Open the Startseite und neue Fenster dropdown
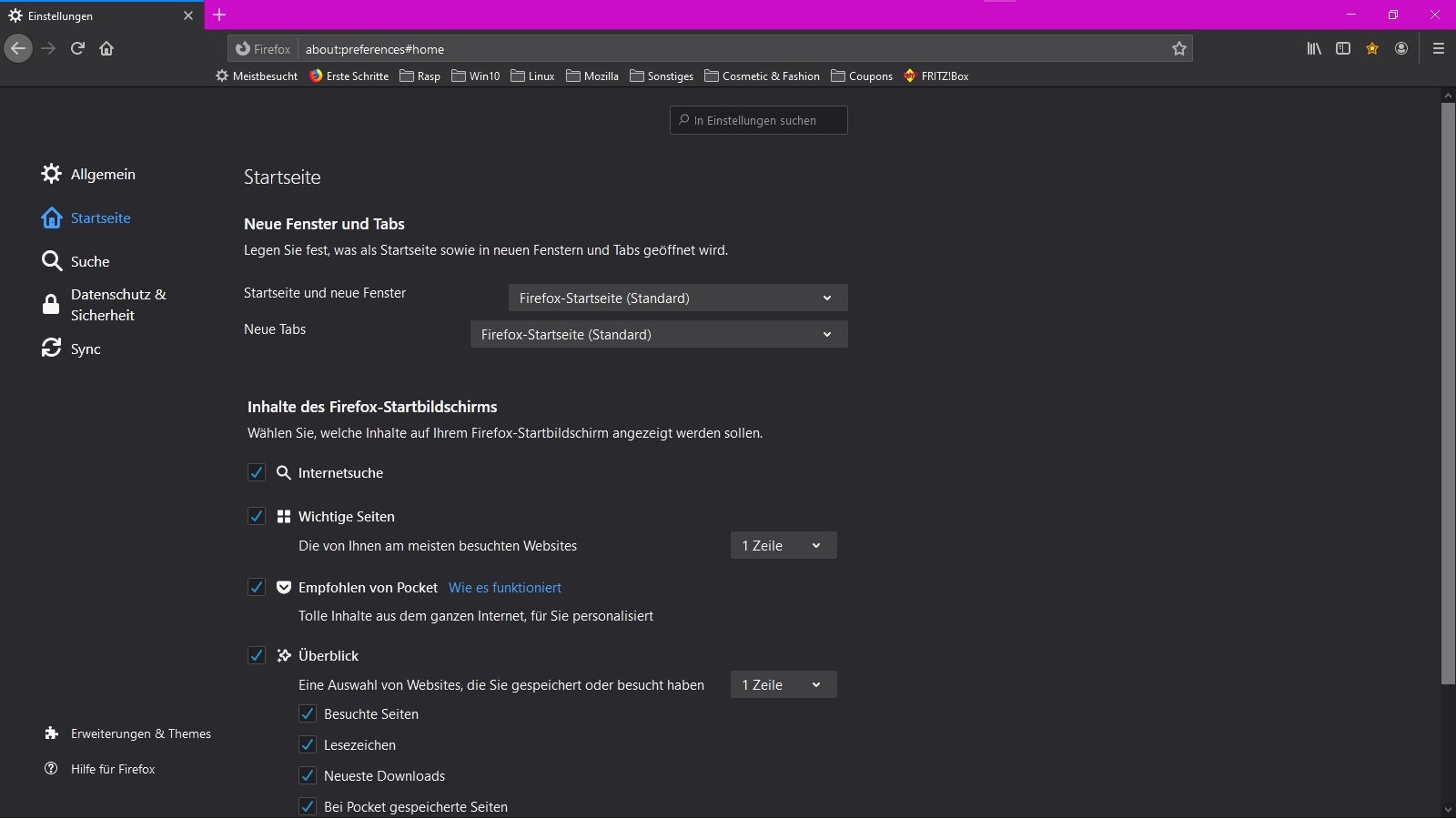 coord(677,298)
